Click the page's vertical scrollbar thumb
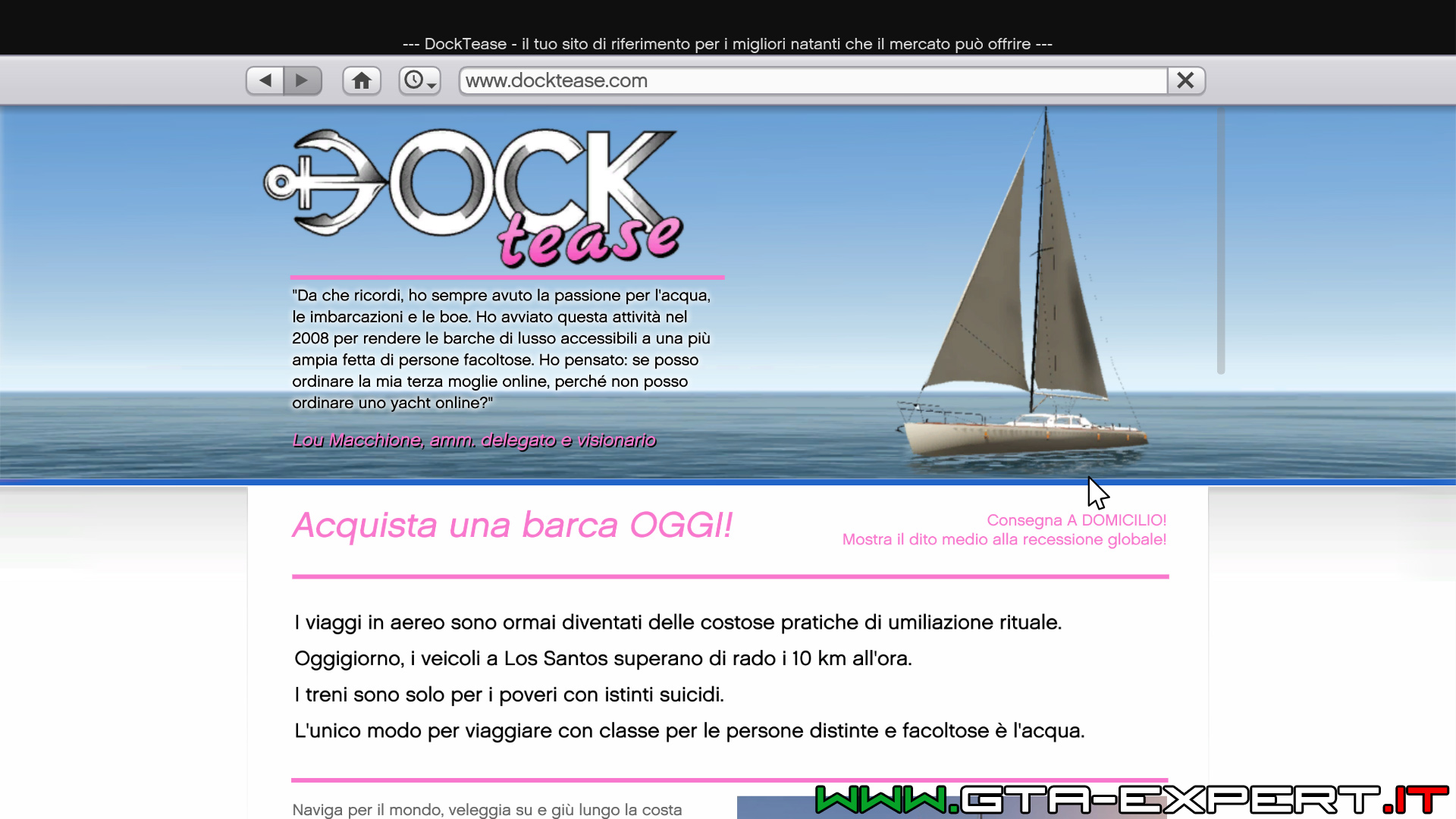Screen dimensions: 1456x819 pos(1221,241)
